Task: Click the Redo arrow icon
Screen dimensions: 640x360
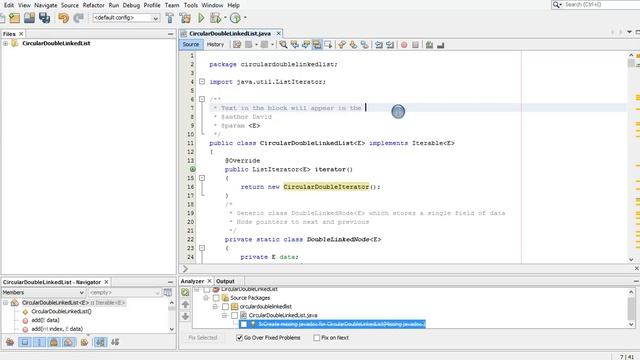Action: pos(78,18)
